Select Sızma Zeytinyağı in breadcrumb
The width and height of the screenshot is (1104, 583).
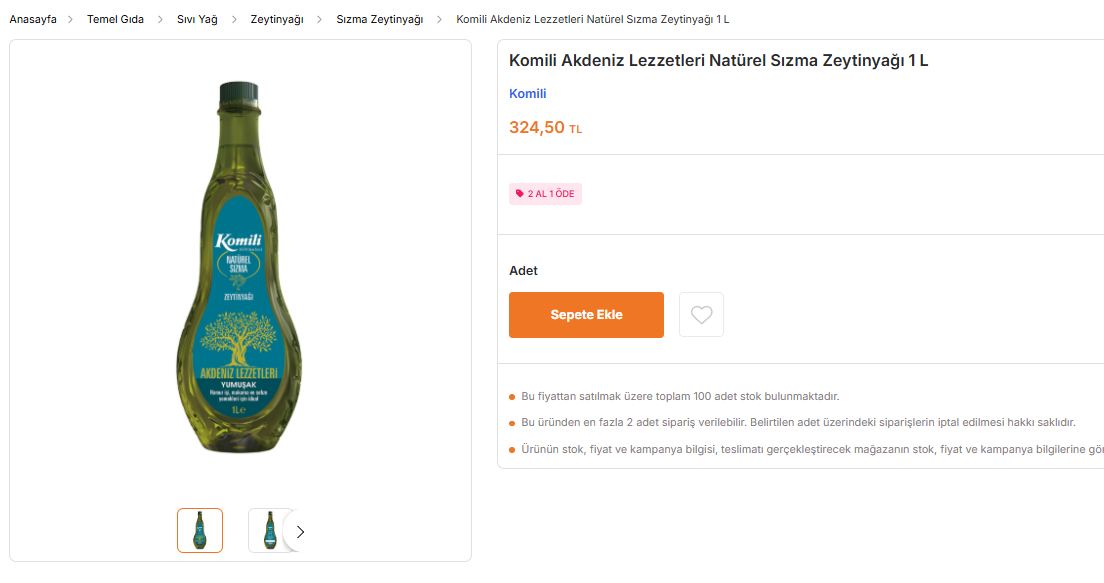point(379,19)
